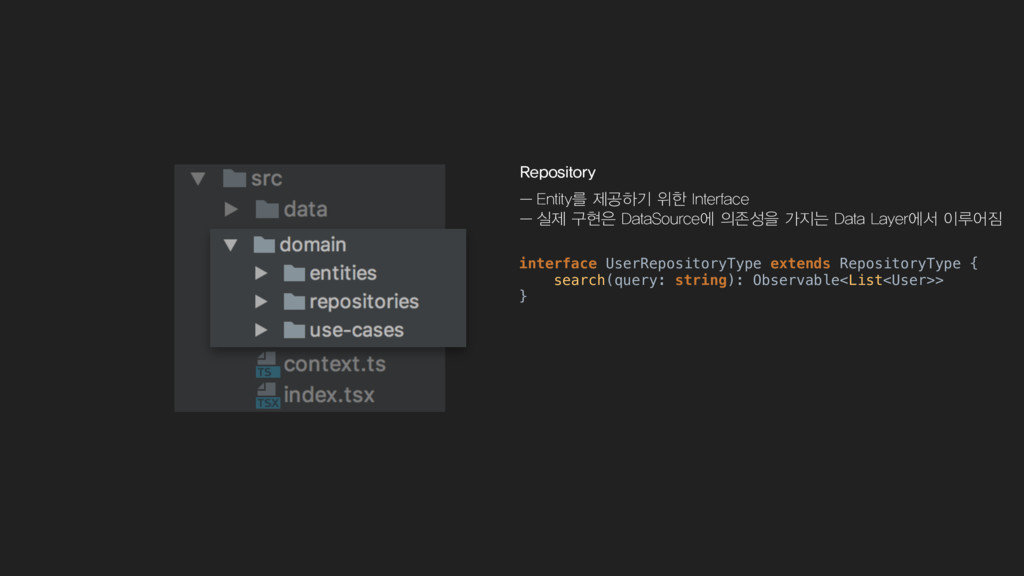Image resolution: width=1024 pixels, height=576 pixels.
Task: Select the index.tsx file name
Action: coord(329,395)
